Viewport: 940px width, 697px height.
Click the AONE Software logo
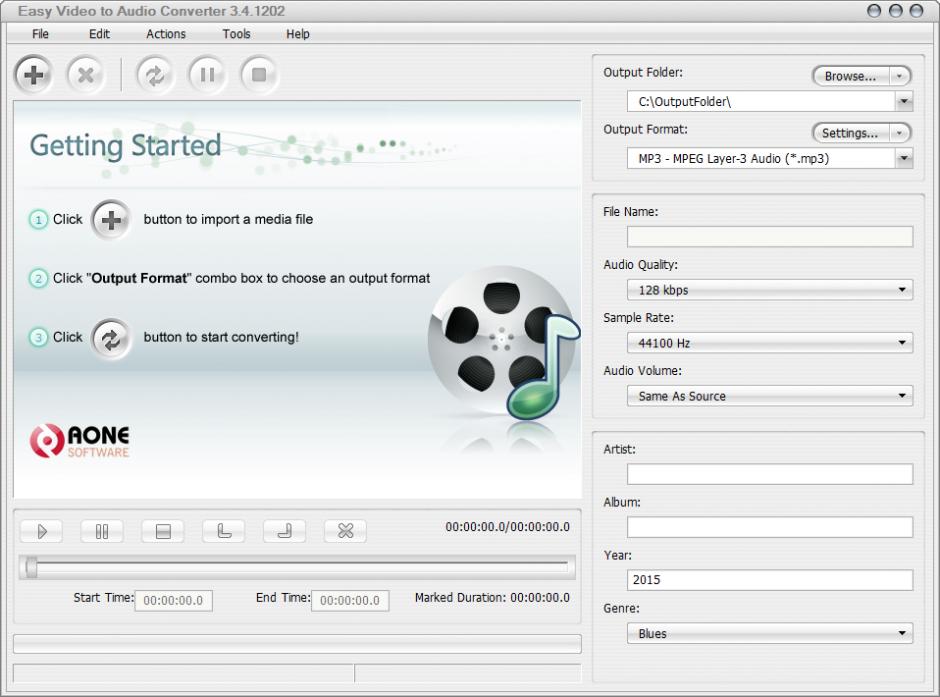click(x=80, y=441)
